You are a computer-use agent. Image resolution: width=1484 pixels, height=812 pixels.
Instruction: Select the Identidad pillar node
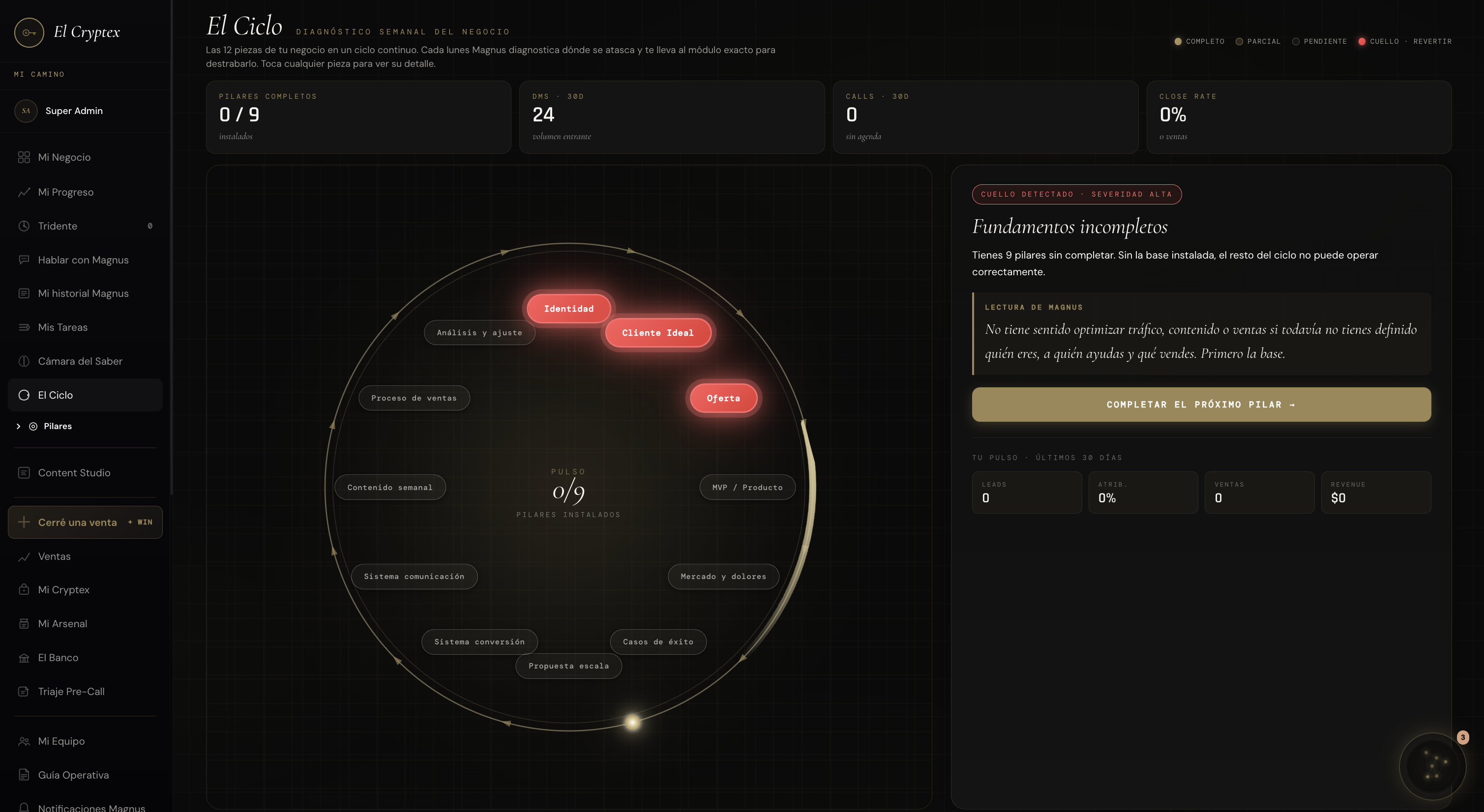(568, 309)
